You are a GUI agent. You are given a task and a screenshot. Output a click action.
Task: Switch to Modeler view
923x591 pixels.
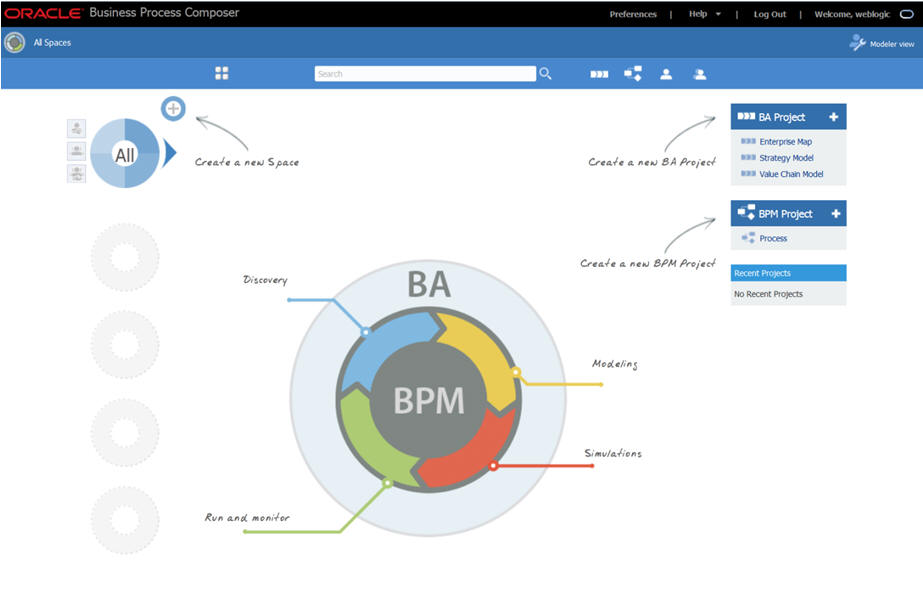coord(892,44)
